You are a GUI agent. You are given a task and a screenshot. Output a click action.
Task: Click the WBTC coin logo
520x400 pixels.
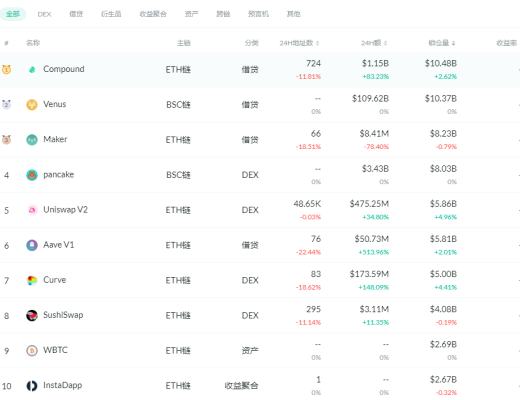coord(32,351)
